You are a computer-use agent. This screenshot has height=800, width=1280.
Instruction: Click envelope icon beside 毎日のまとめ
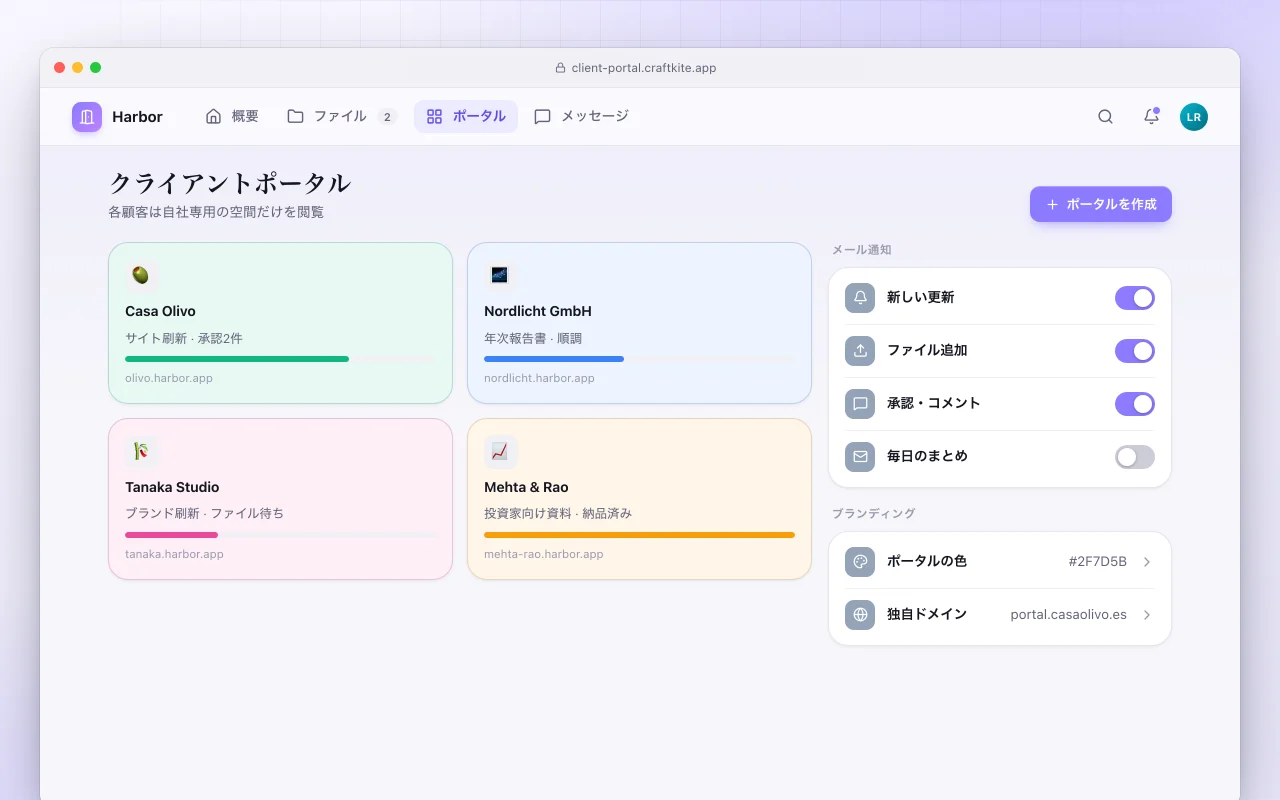(860, 457)
